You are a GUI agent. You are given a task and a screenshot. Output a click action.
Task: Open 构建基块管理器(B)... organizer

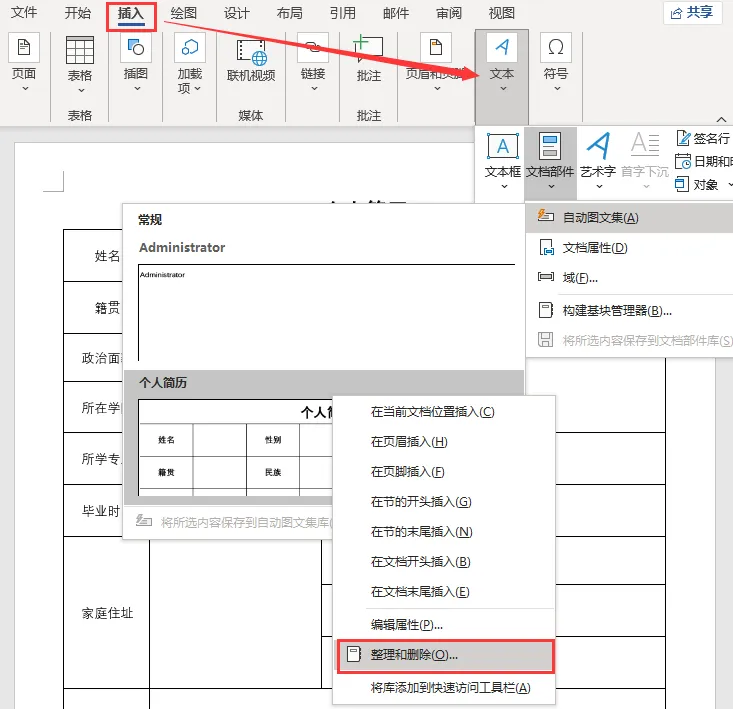(x=629, y=310)
